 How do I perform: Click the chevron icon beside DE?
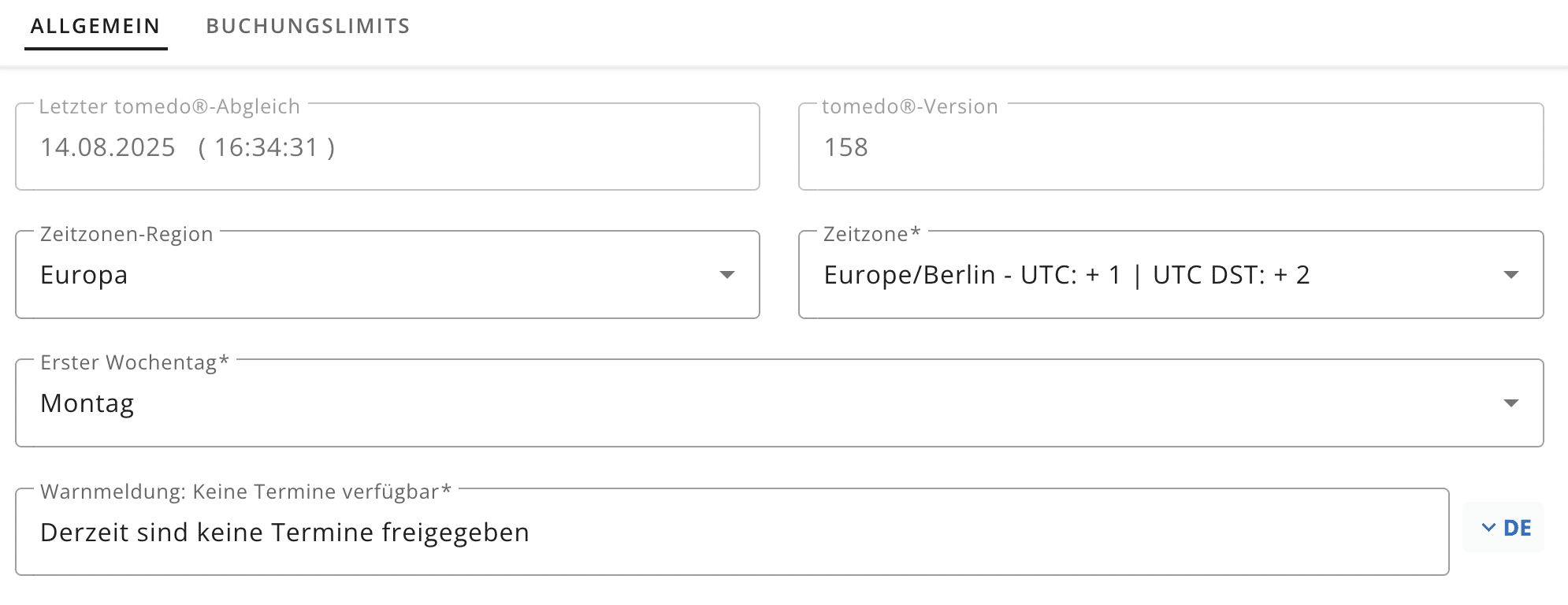tap(1488, 528)
